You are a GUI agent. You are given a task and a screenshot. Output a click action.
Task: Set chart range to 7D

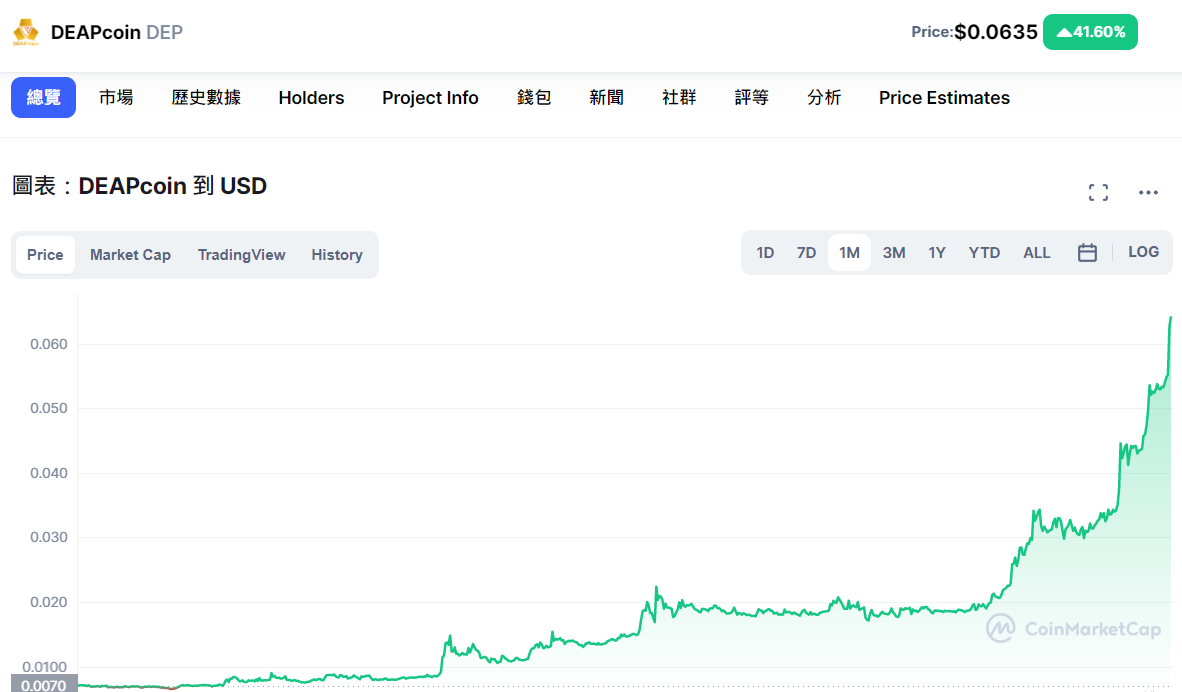(807, 253)
